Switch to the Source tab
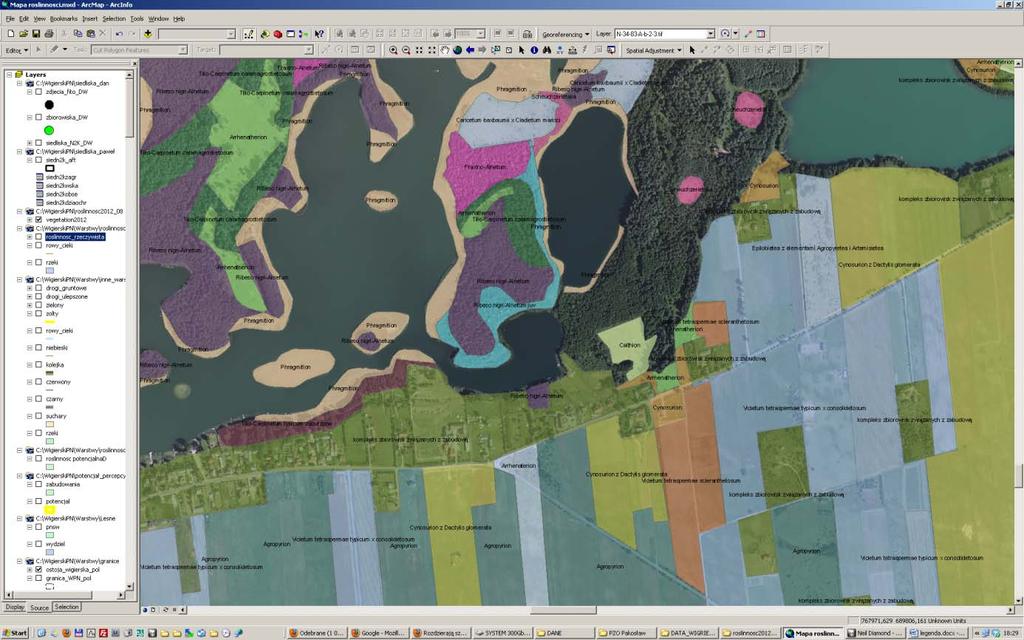Image resolution: width=1024 pixels, height=640 pixels. coord(39,607)
